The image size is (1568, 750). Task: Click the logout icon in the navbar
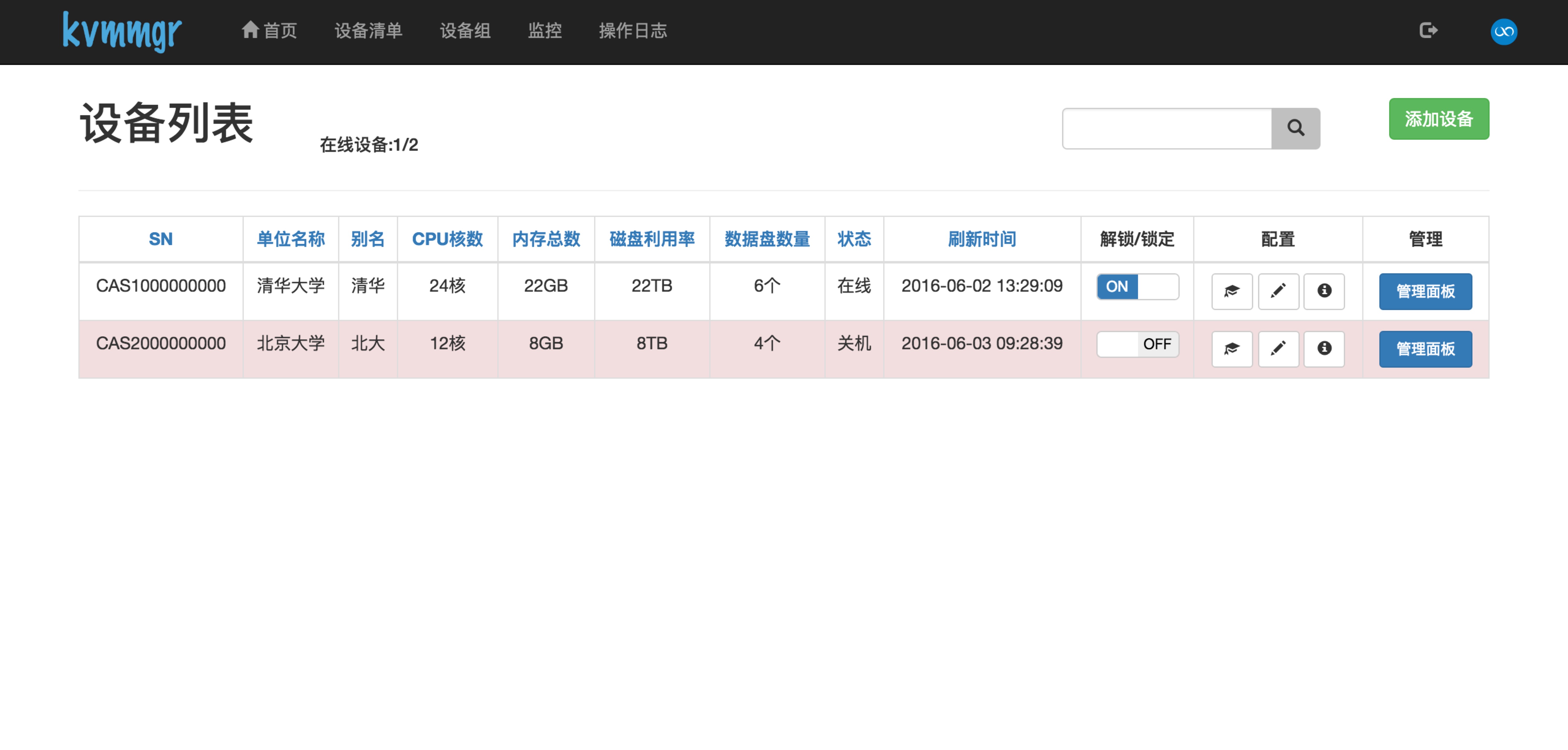(1428, 30)
